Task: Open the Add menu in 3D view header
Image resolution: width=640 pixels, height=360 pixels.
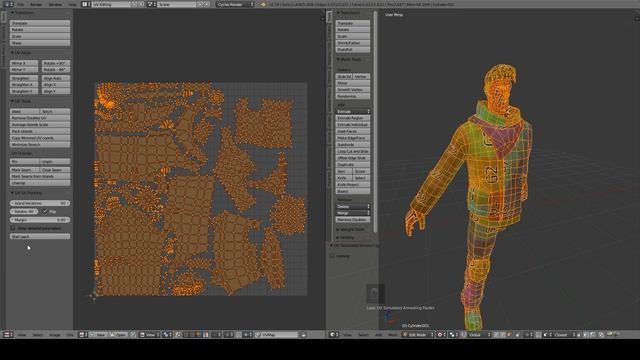Action: click(378, 335)
